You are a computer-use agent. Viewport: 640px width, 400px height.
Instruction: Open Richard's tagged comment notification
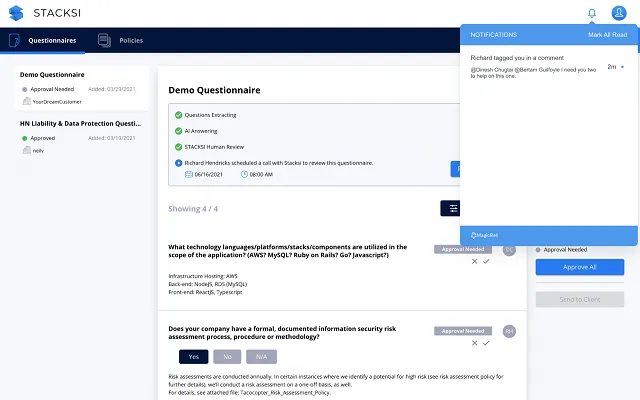[x=547, y=67]
